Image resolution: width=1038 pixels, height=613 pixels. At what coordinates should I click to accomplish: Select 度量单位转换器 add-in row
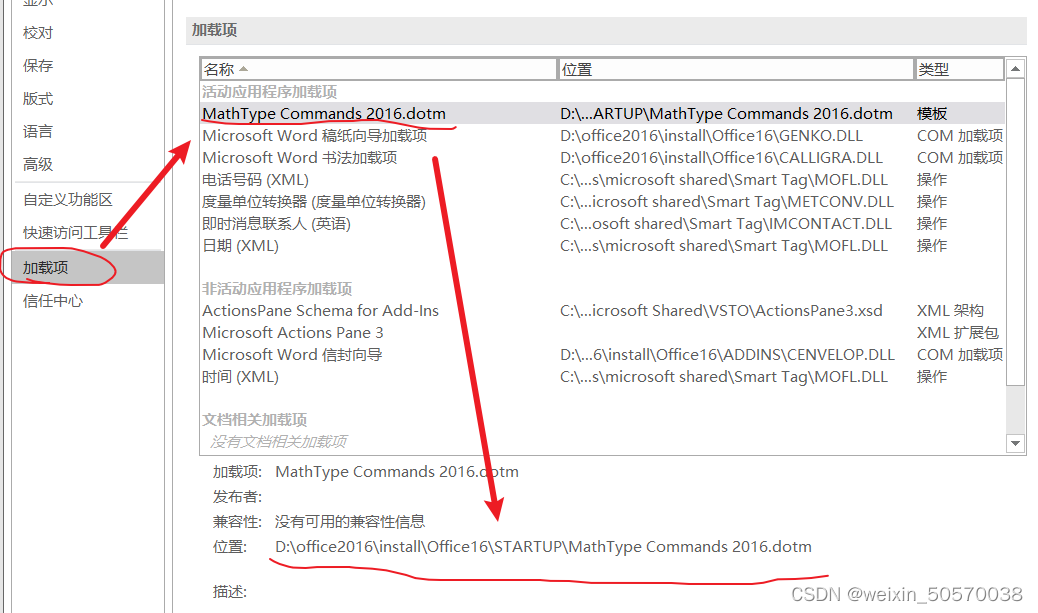[x=602, y=201]
